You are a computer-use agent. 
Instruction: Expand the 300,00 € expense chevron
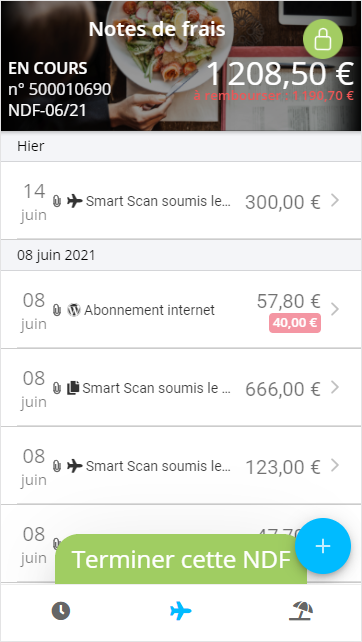tap(335, 201)
